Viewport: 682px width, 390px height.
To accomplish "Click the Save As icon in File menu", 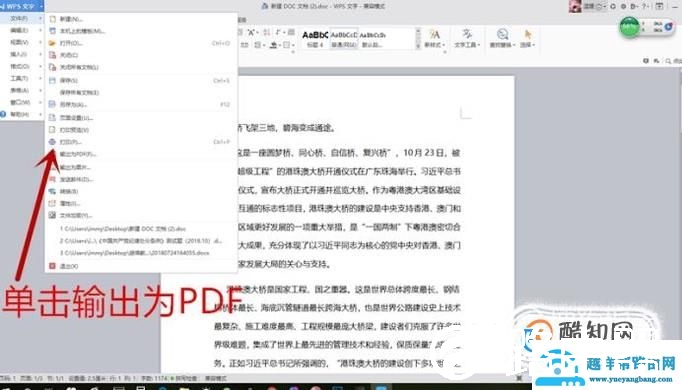I will click(x=53, y=104).
